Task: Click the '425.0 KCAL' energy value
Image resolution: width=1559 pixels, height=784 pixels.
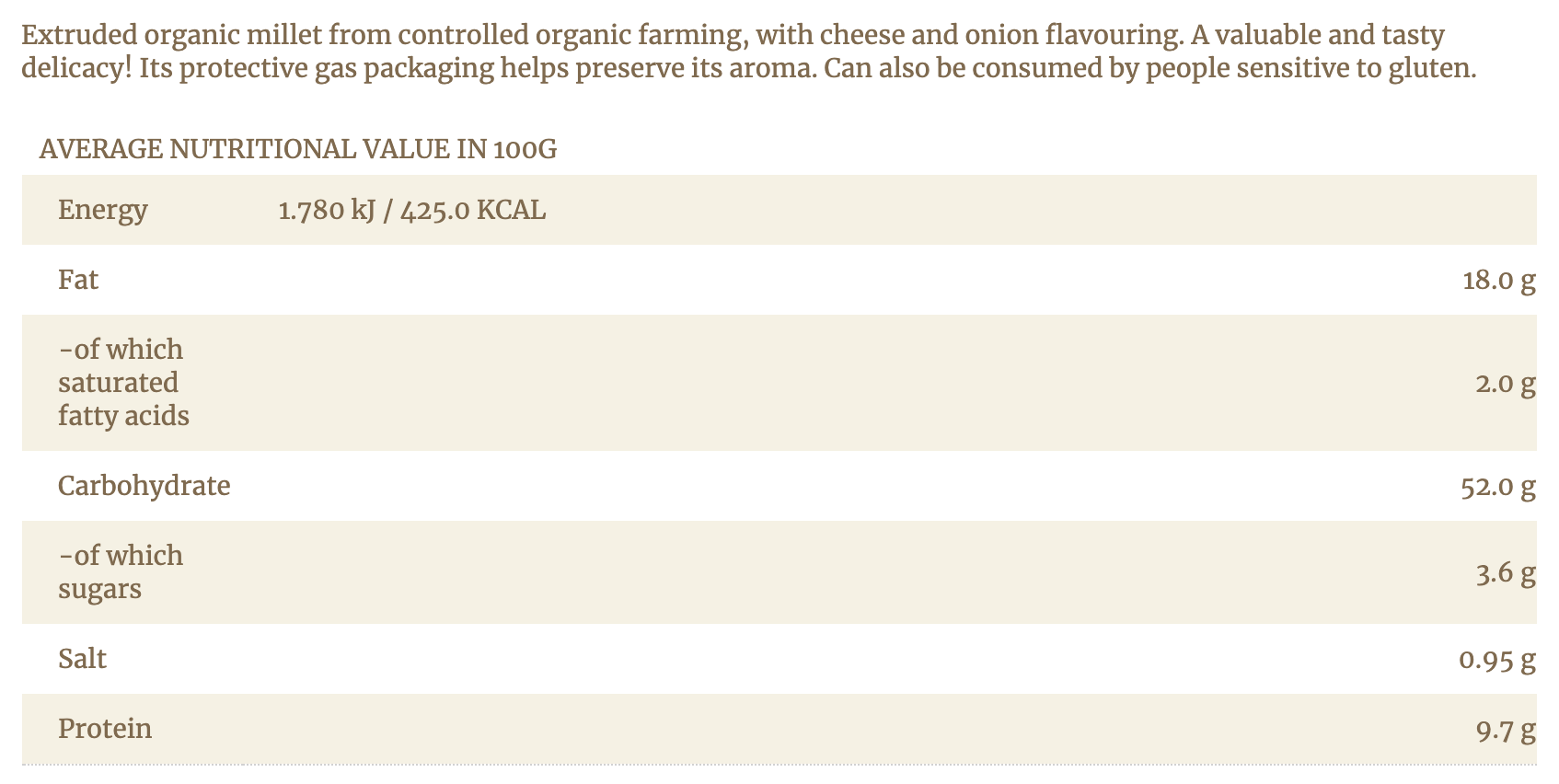Action: point(473,210)
